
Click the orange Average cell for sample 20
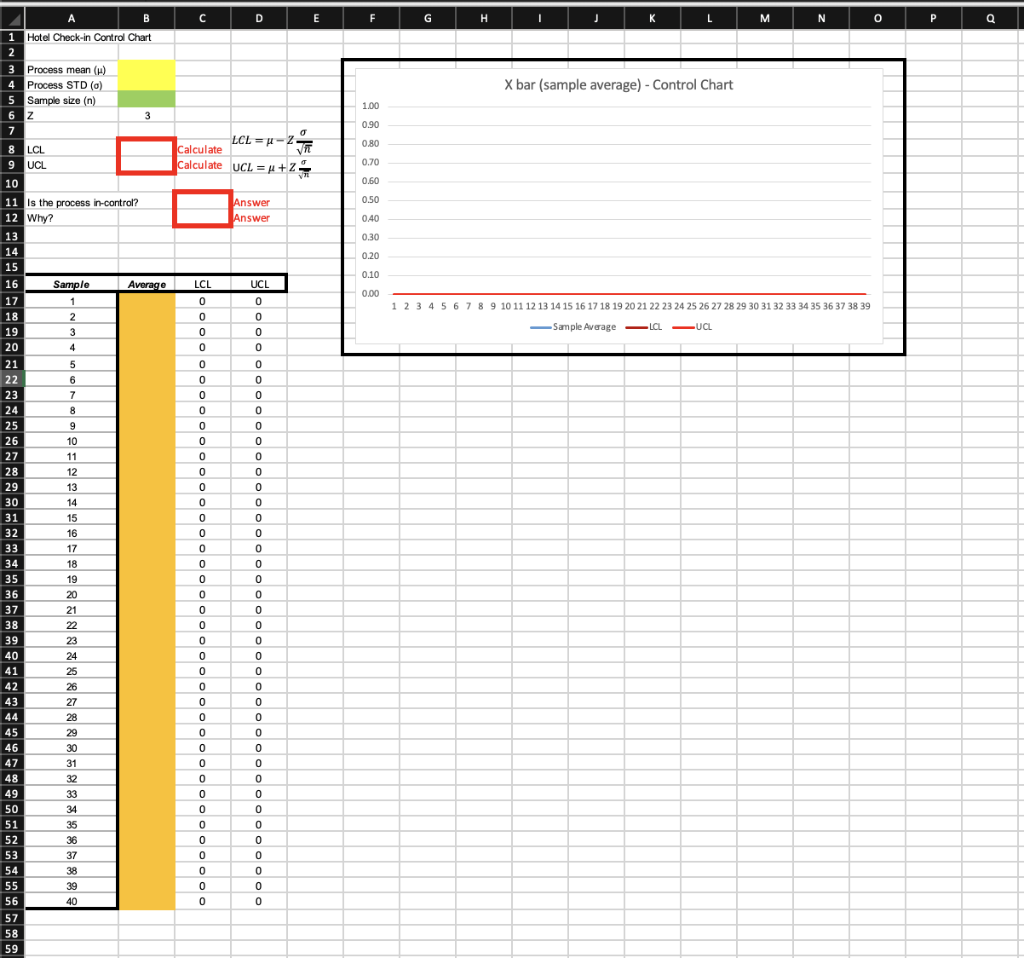tap(146, 594)
